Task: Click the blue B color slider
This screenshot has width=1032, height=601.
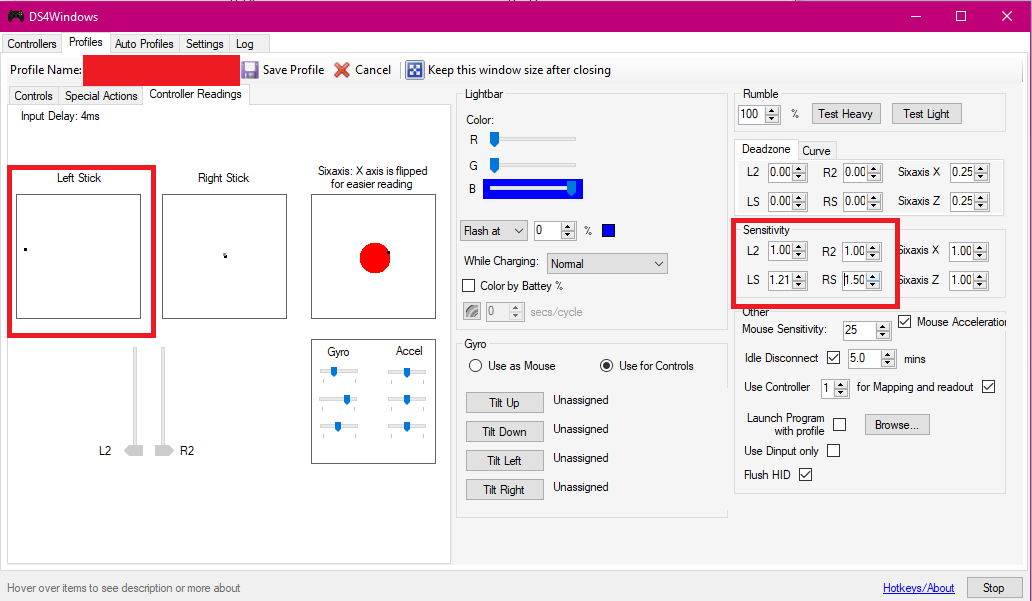Action: click(x=532, y=189)
